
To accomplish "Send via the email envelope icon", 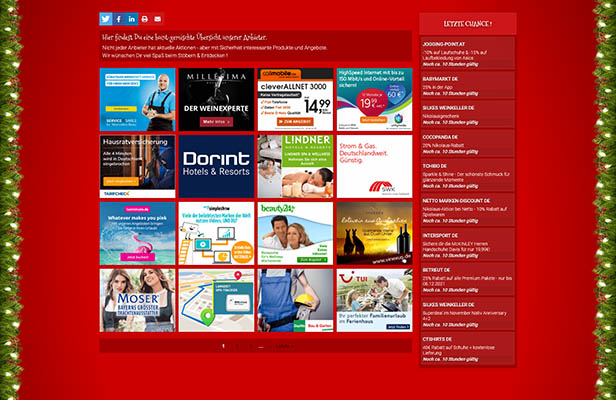I will pos(157,19).
